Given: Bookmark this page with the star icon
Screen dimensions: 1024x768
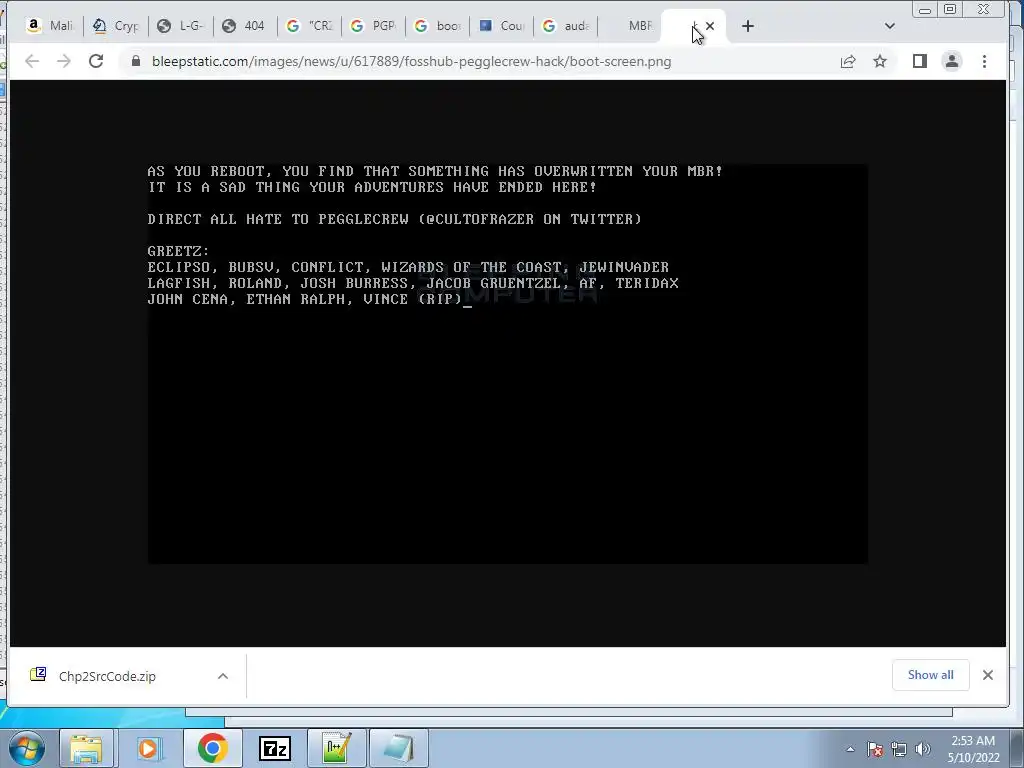Looking at the screenshot, I should click(x=880, y=61).
